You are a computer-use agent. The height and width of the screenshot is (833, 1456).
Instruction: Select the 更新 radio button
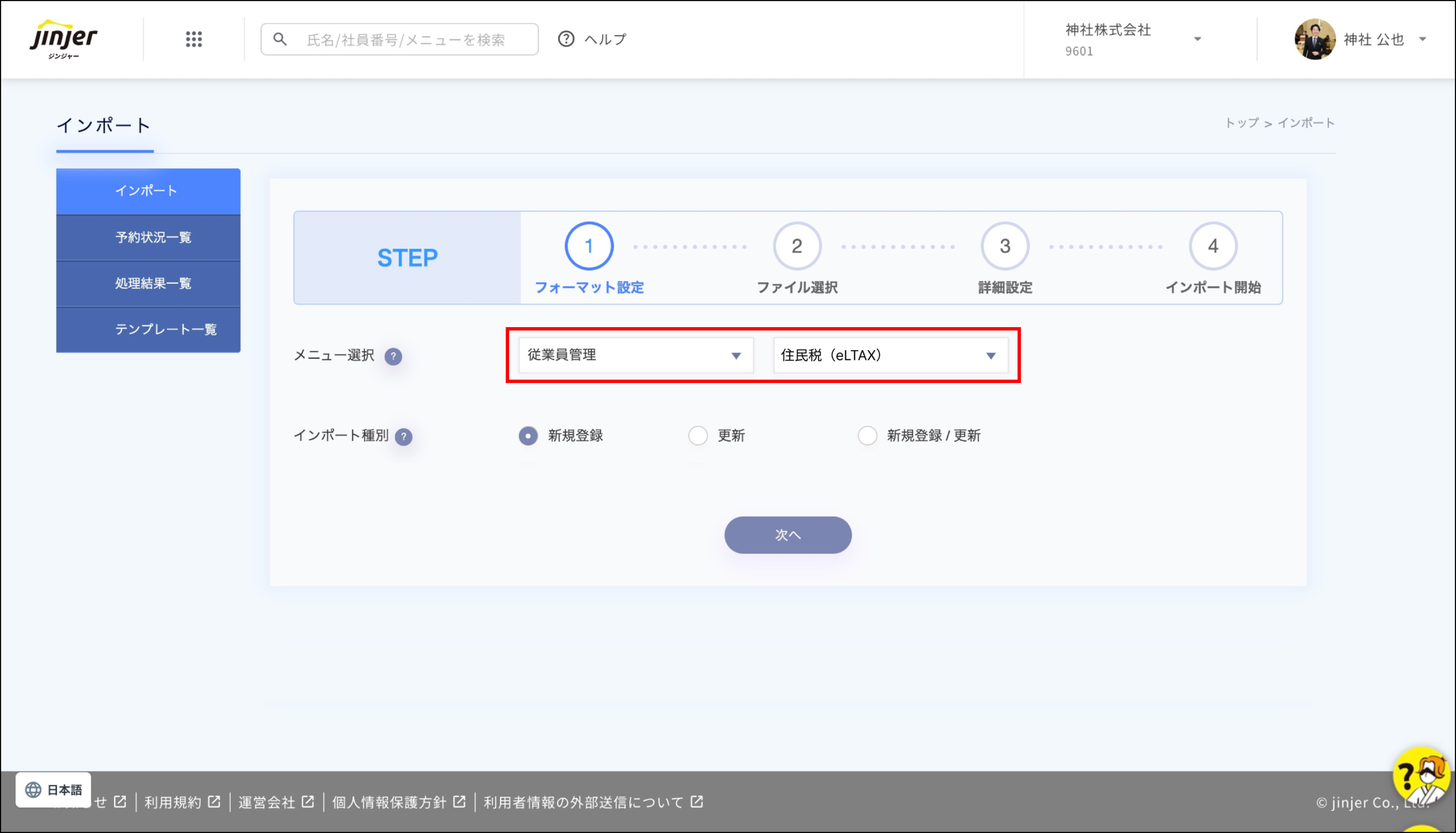coord(698,436)
